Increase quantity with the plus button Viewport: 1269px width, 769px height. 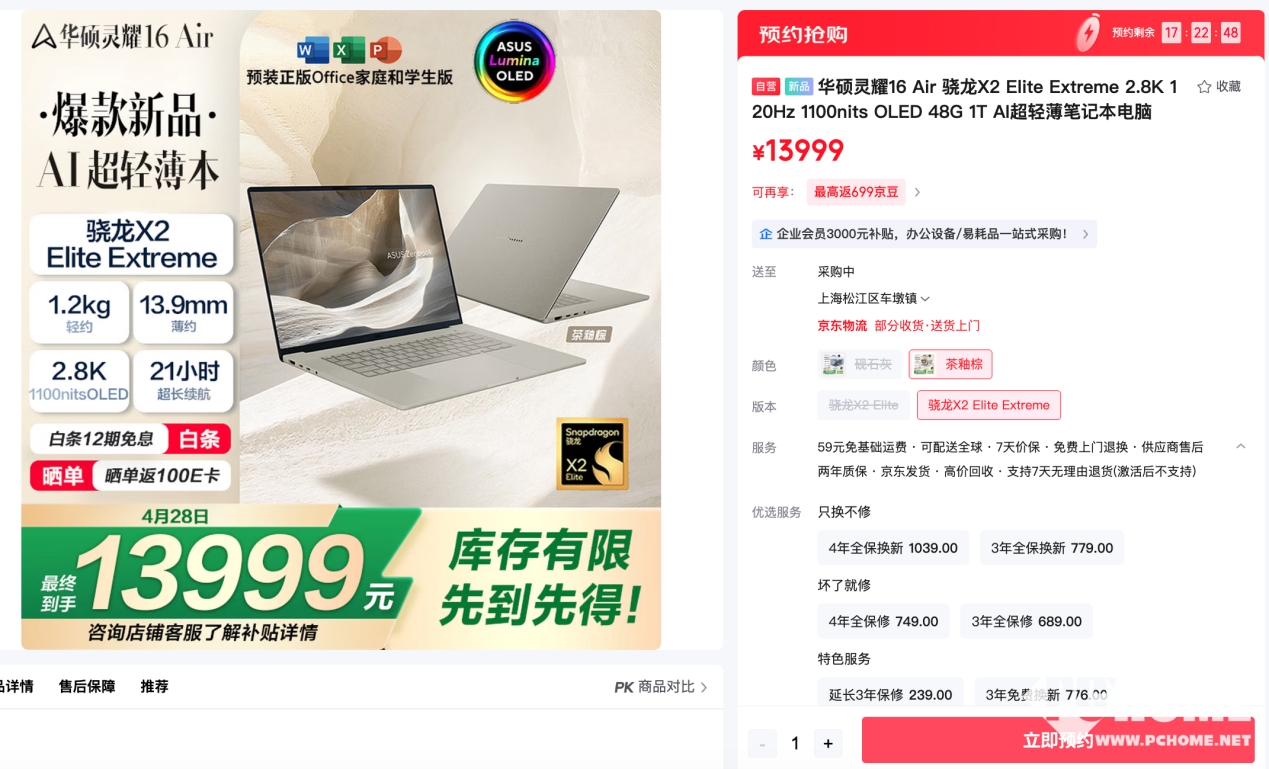coord(828,743)
